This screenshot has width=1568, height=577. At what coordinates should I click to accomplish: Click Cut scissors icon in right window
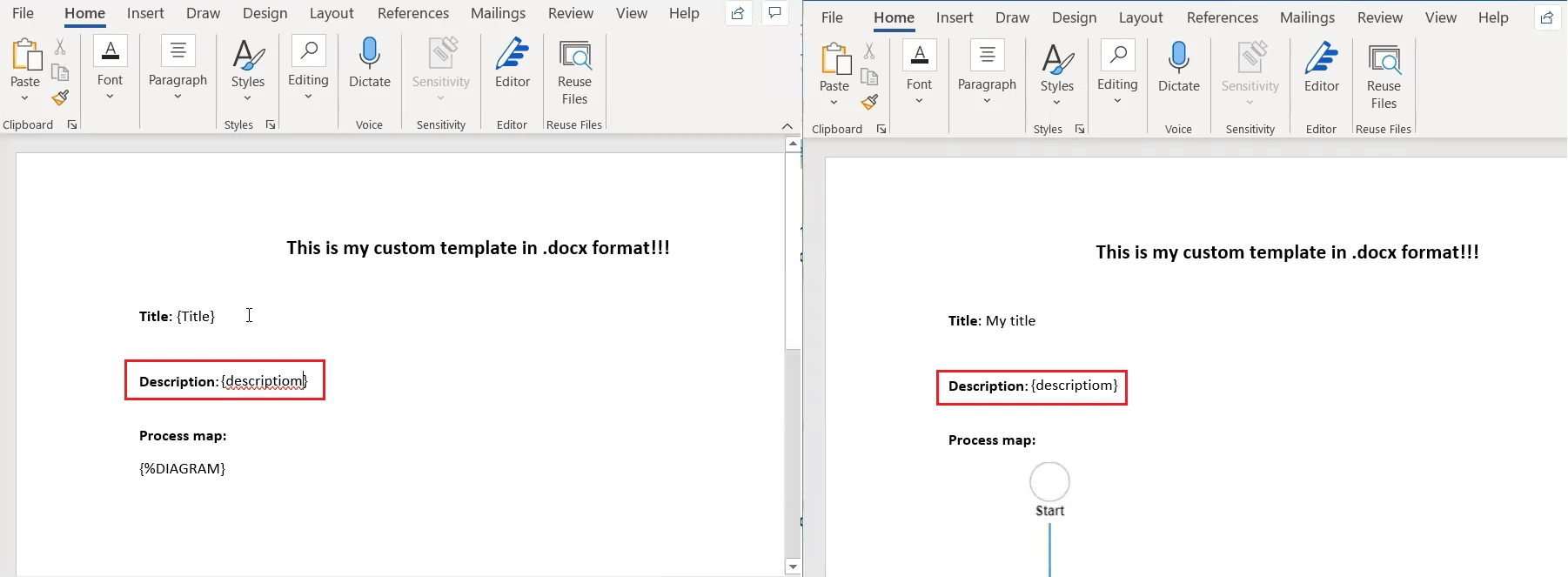869,51
